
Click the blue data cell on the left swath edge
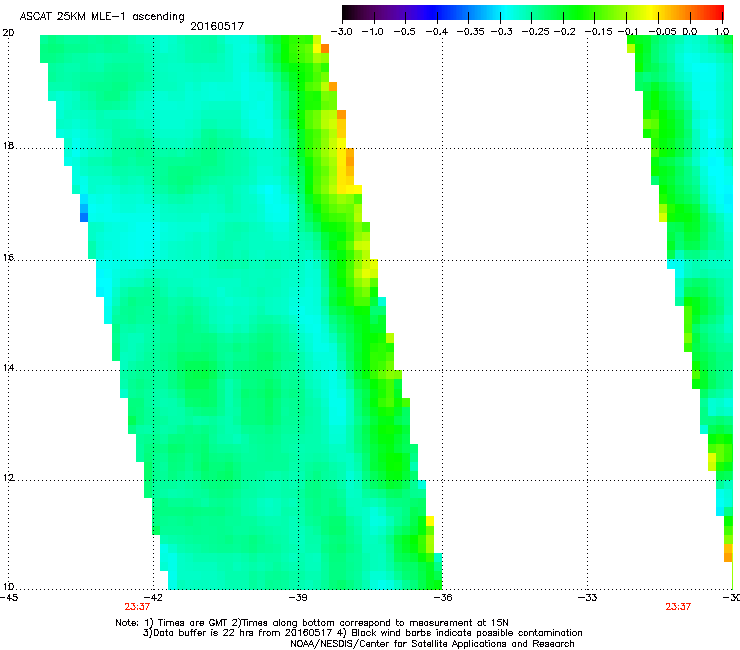(84, 217)
